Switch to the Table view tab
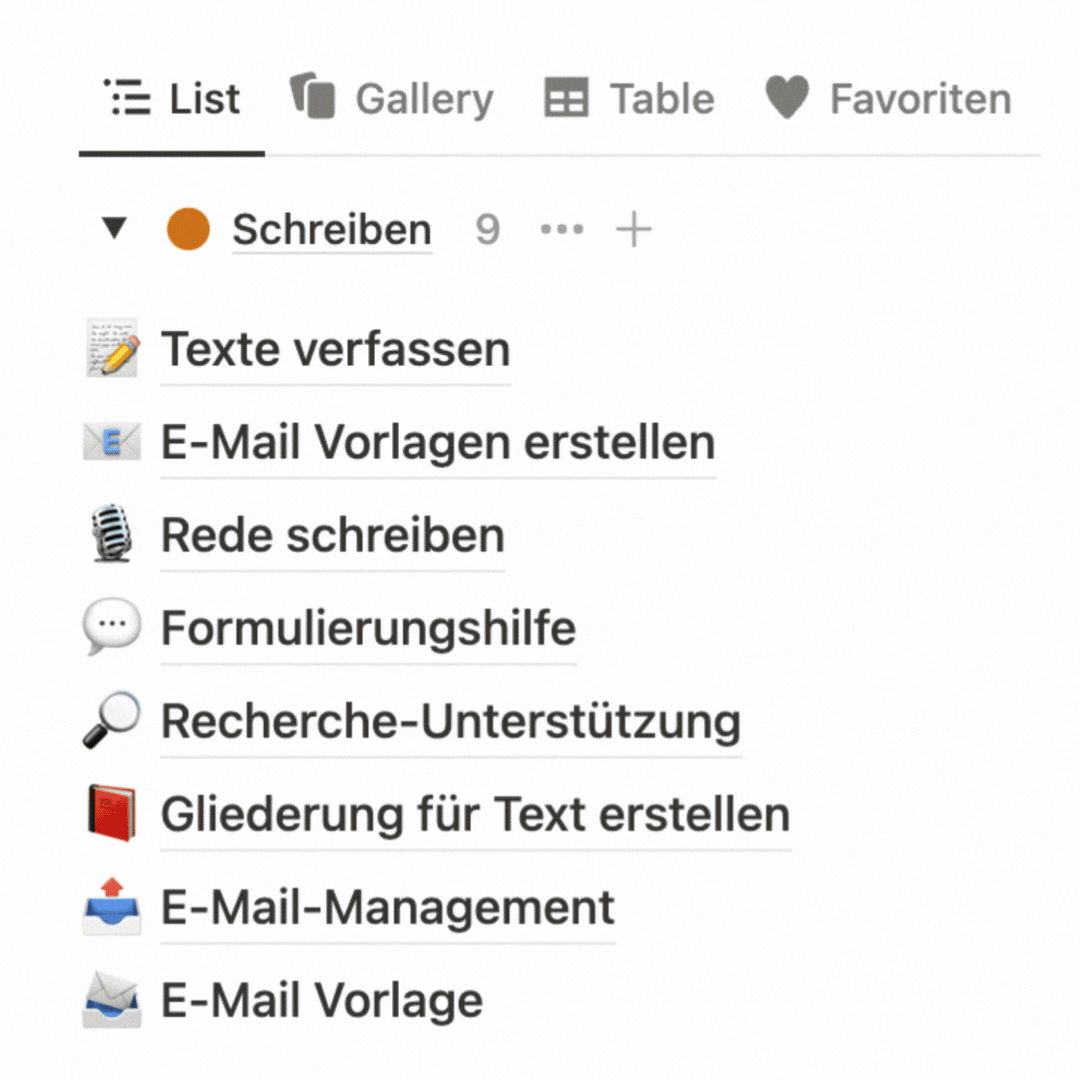Screen dimensions: 1080x1080 (630, 99)
